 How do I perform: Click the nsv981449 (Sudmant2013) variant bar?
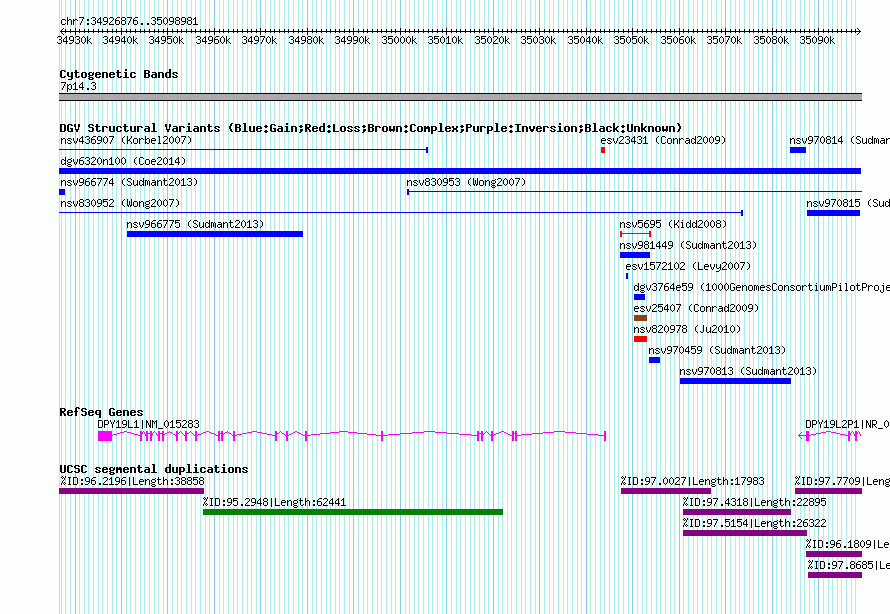[634, 255]
